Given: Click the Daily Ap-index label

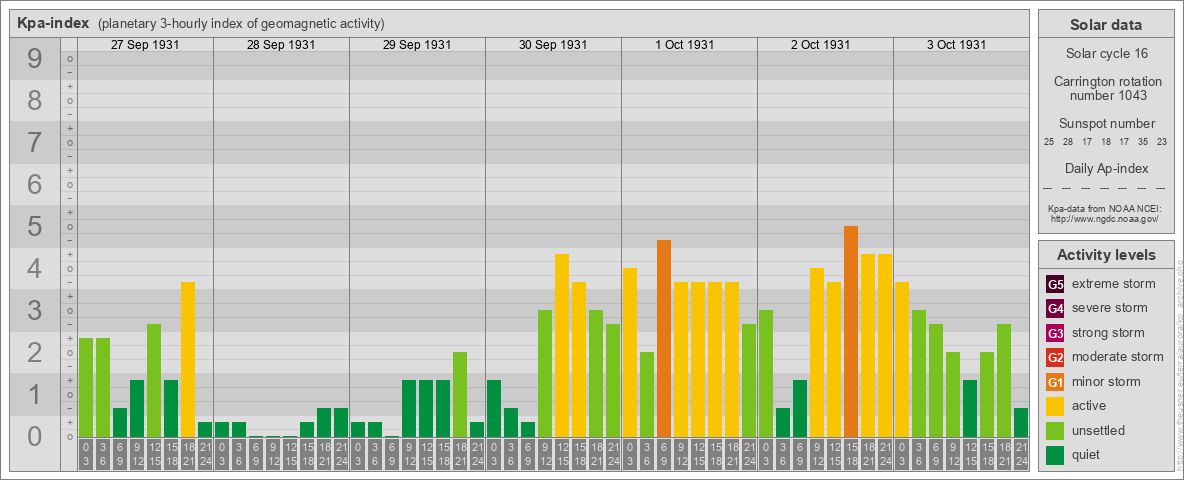Looking at the screenshot, I should (1106, 168).
